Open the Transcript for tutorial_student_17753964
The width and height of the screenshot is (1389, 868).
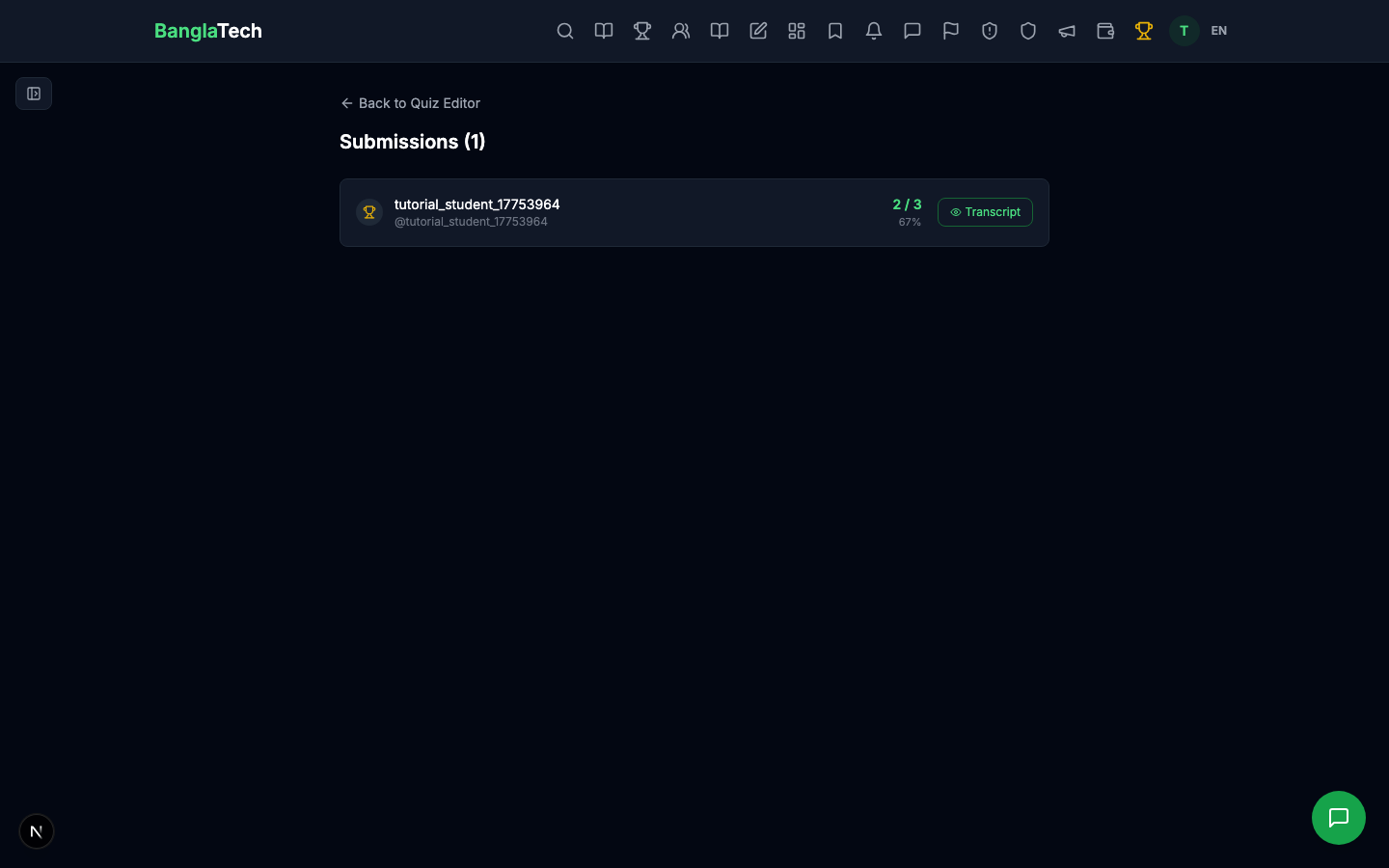click(985, 212)
